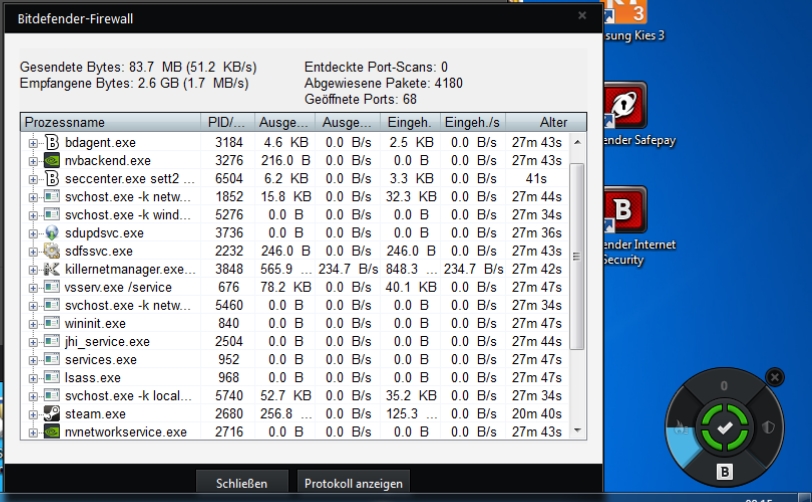The image size is (812, 502).
Task: Click the vsserv.exe /service process icon
Action: click(52, 287)
